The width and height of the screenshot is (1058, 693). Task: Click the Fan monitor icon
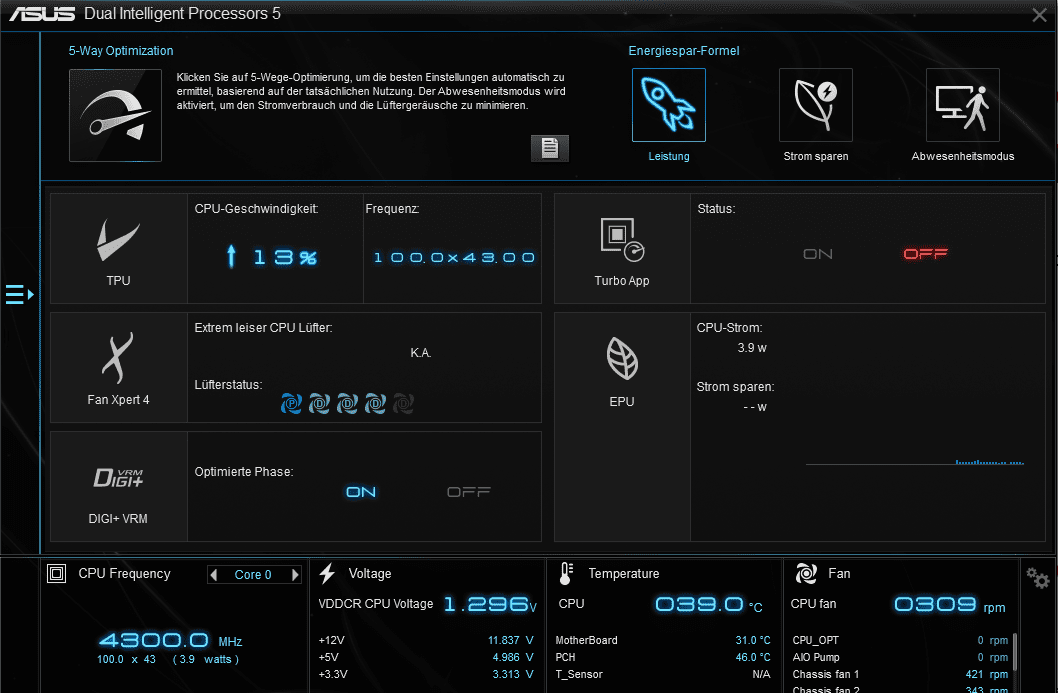pos(806,574)
